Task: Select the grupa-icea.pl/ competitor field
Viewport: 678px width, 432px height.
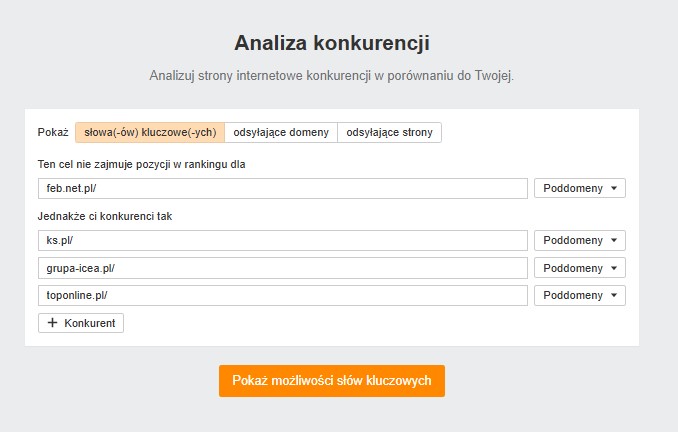Action: click(x=283, y=268)
